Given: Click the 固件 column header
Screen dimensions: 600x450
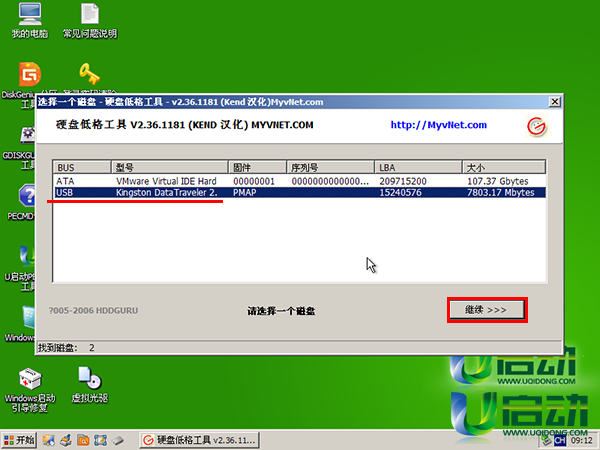Looking at the screenshot, I should tap(257, 167).
